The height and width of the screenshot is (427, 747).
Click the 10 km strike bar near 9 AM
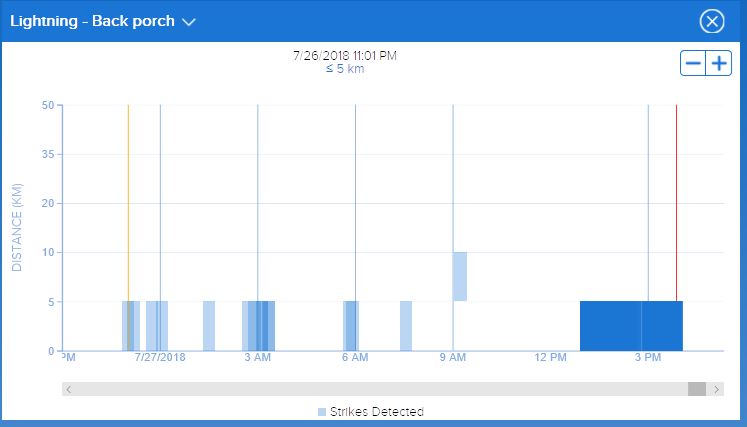[460, 276]
